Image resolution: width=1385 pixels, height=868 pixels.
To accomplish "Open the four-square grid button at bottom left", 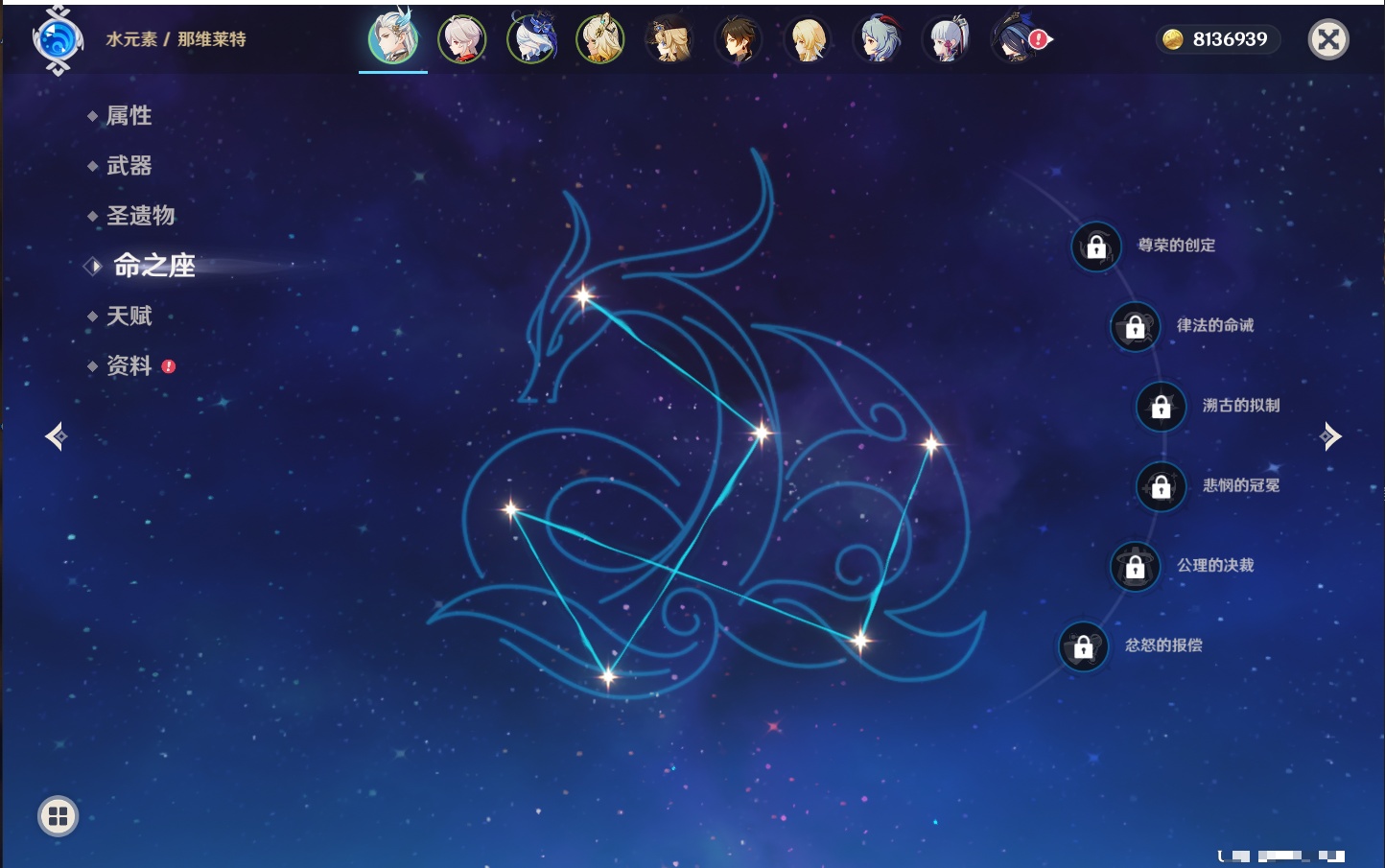I will coord(58,816).
